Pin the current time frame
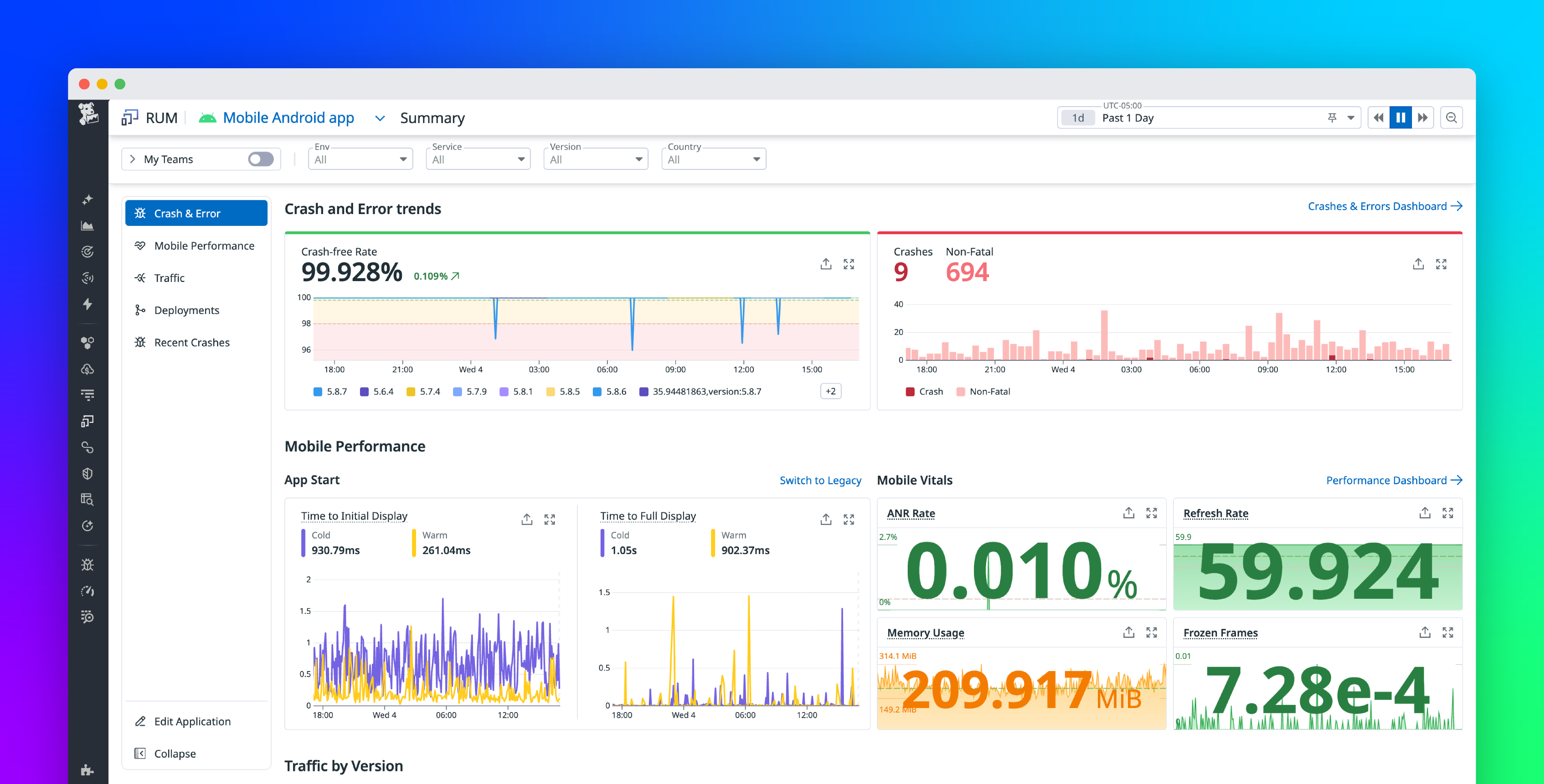This screenshot has width=1544, height=784. click(x=1332, y=117)
